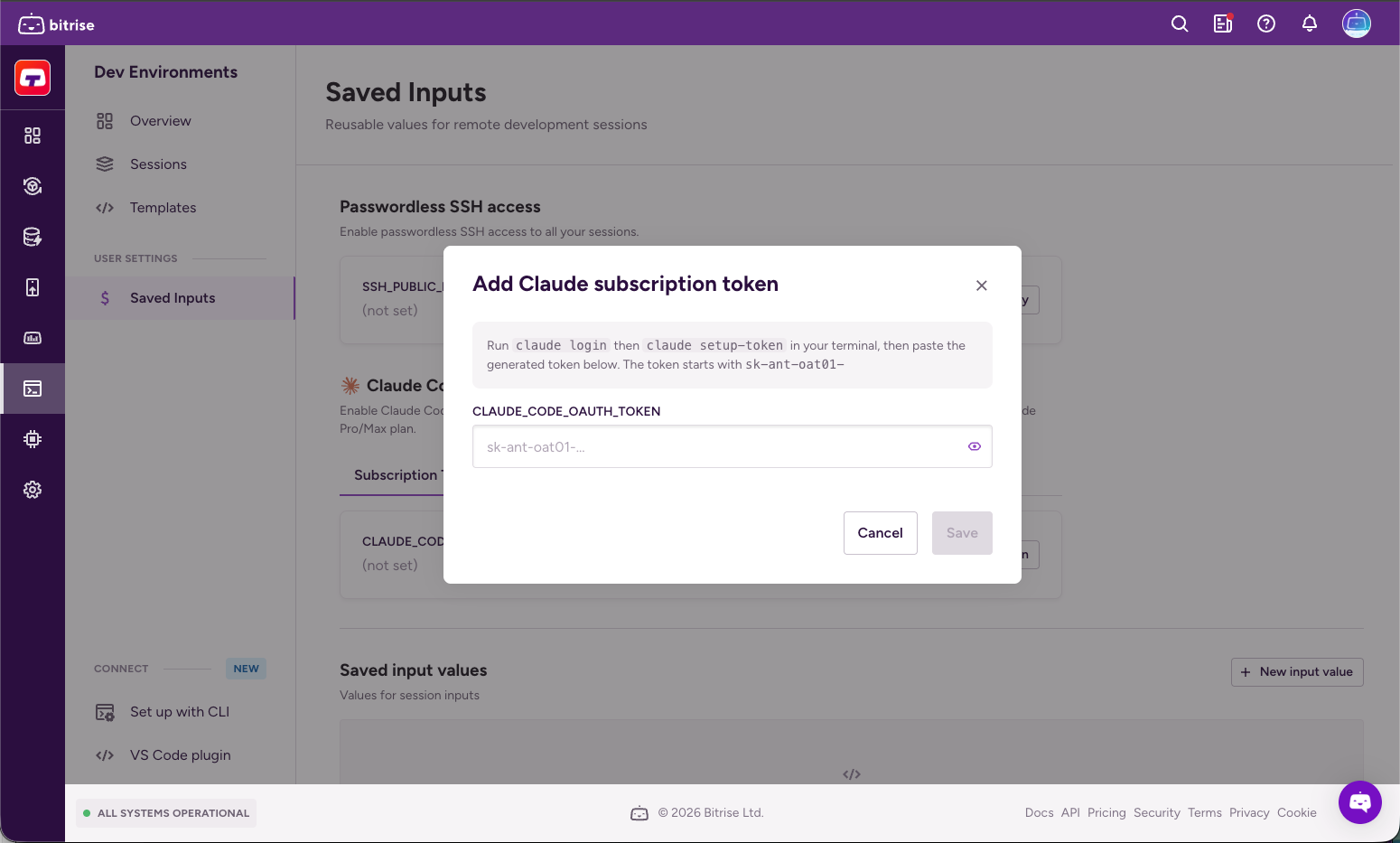Open the build target icon in left rail
Image resolution: width=1400 pixels, height=843 pixels.
(33, 186)
